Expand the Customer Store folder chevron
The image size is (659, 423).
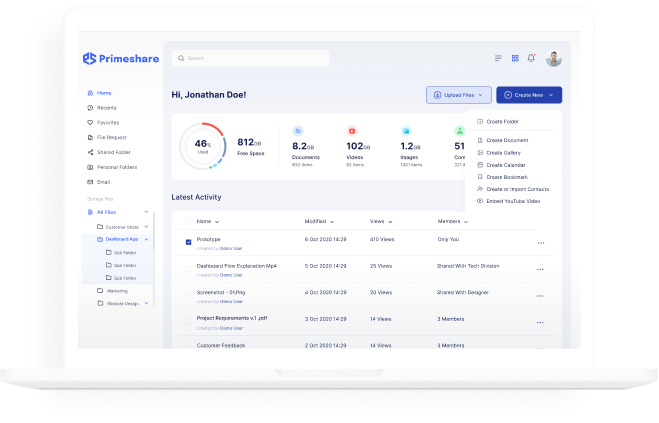(x=148, y=227)
